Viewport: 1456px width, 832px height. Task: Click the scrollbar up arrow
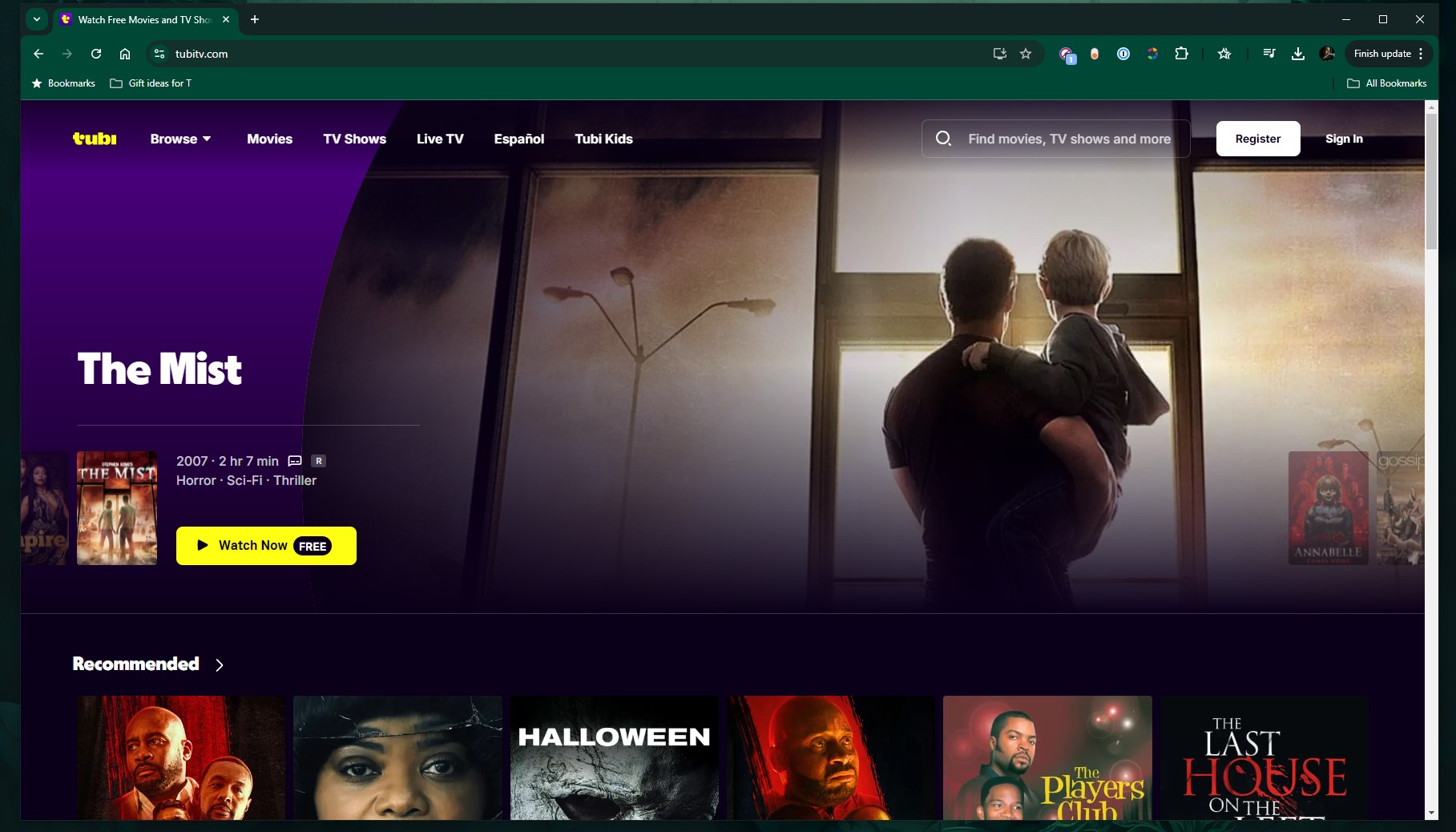(1431, 107)
